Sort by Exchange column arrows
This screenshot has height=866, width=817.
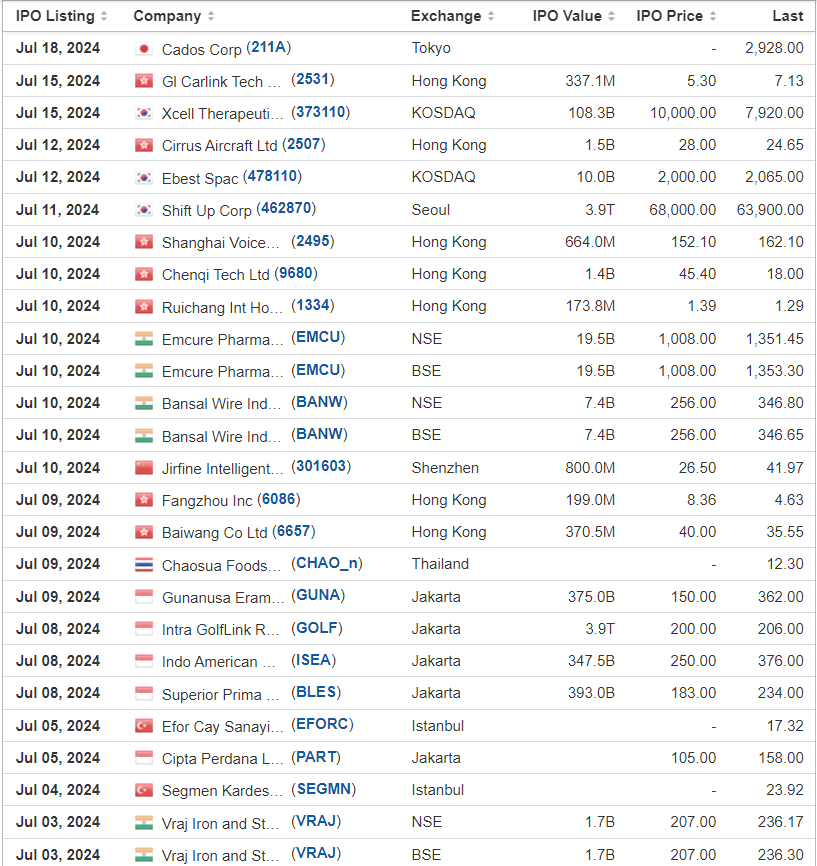(x=491, y=17)
